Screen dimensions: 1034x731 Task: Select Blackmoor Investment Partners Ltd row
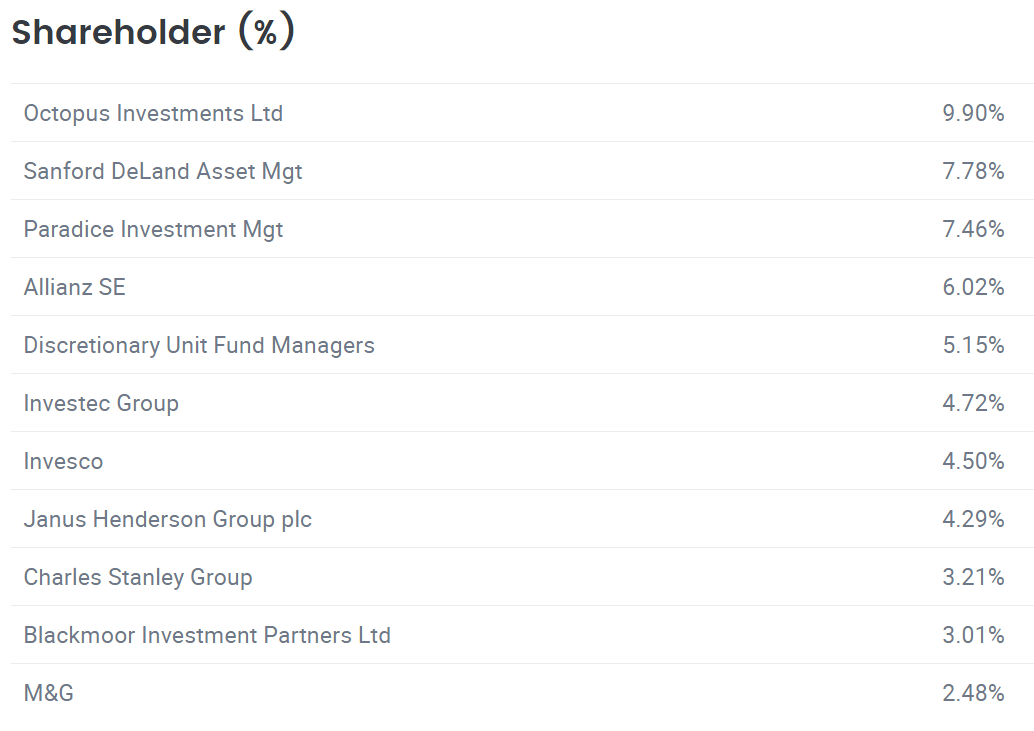[522, 635]
